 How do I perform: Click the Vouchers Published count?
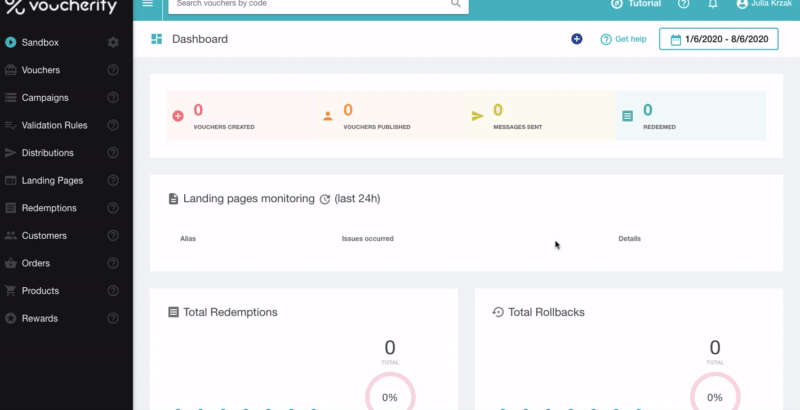coord(348,110)
